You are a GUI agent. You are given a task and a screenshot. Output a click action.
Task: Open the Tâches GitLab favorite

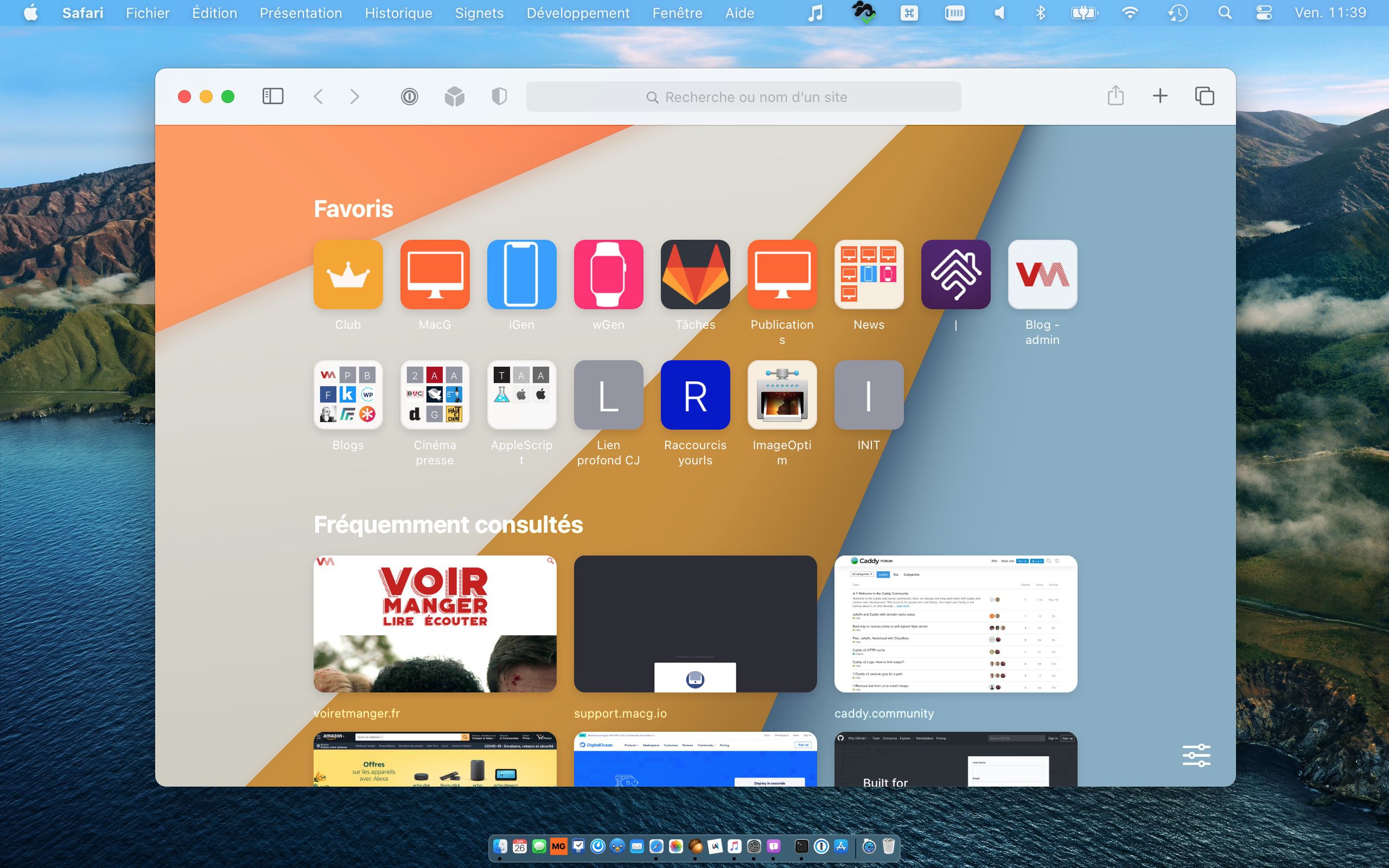click(x=695, y=275)
